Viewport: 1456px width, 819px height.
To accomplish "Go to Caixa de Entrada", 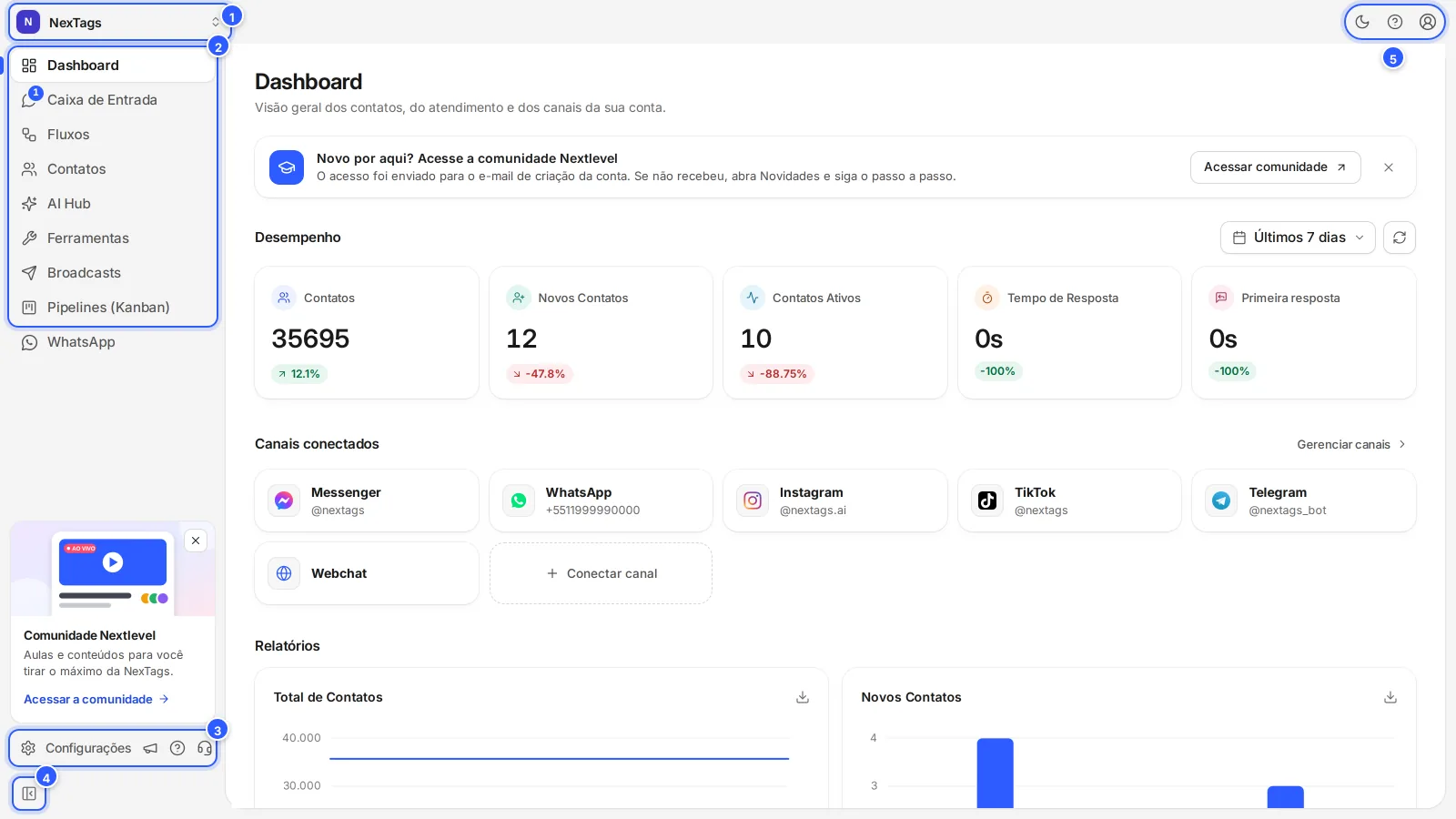I will [114, 100].
